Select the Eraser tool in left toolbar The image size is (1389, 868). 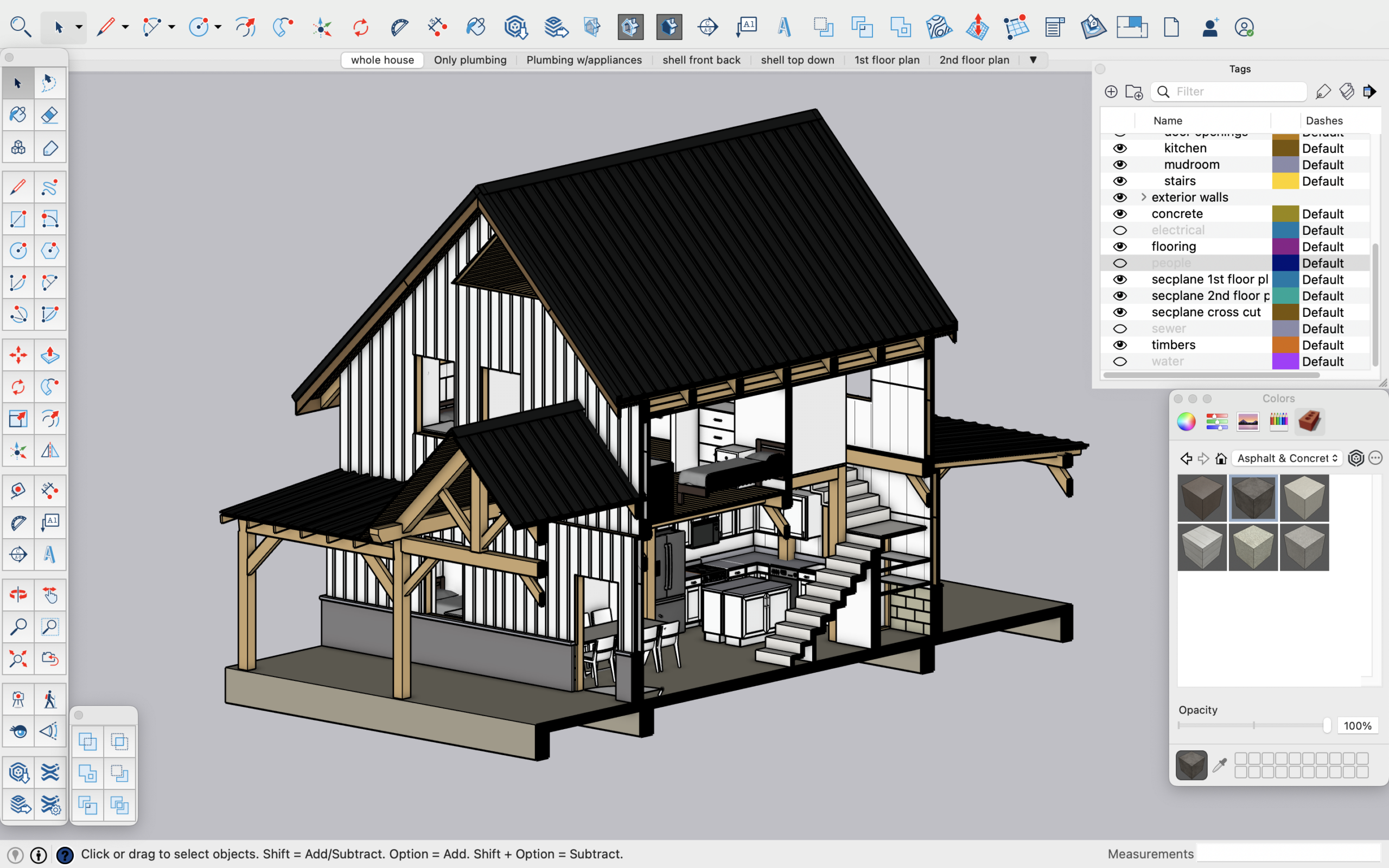tap(50, 115)
